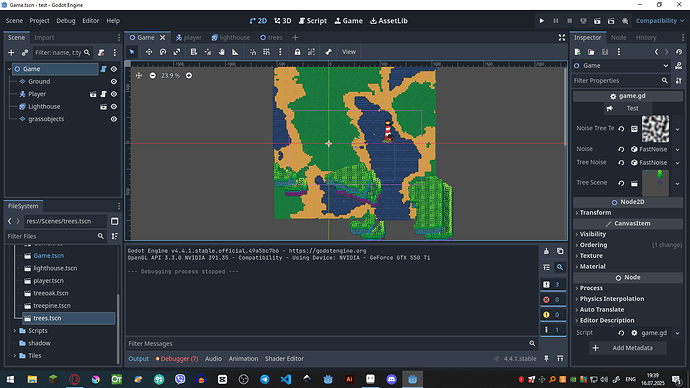Activate the Ruler Mode tool
The height and width of the screenshot is (388, 690).
point(235,52)
